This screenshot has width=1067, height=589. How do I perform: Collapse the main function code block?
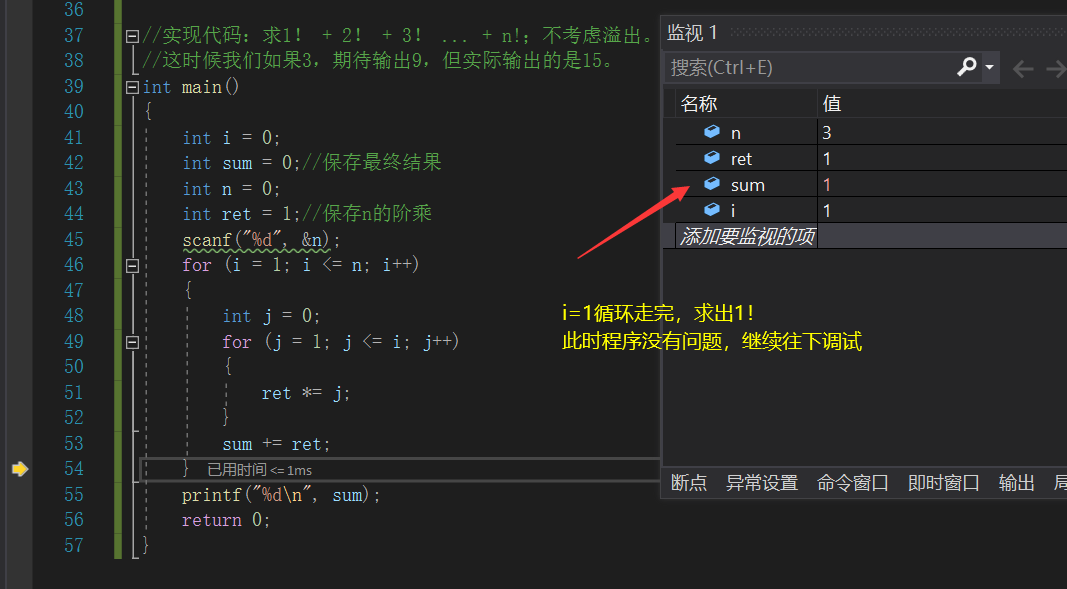click(133, 86)
